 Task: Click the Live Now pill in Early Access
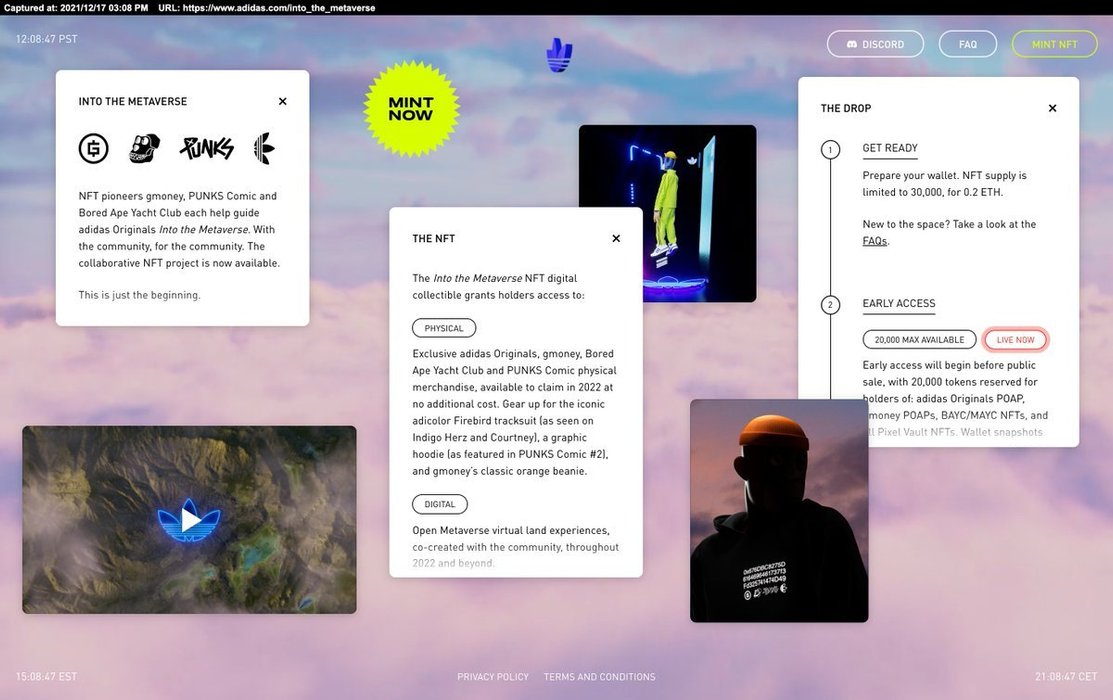(1015, 340)
